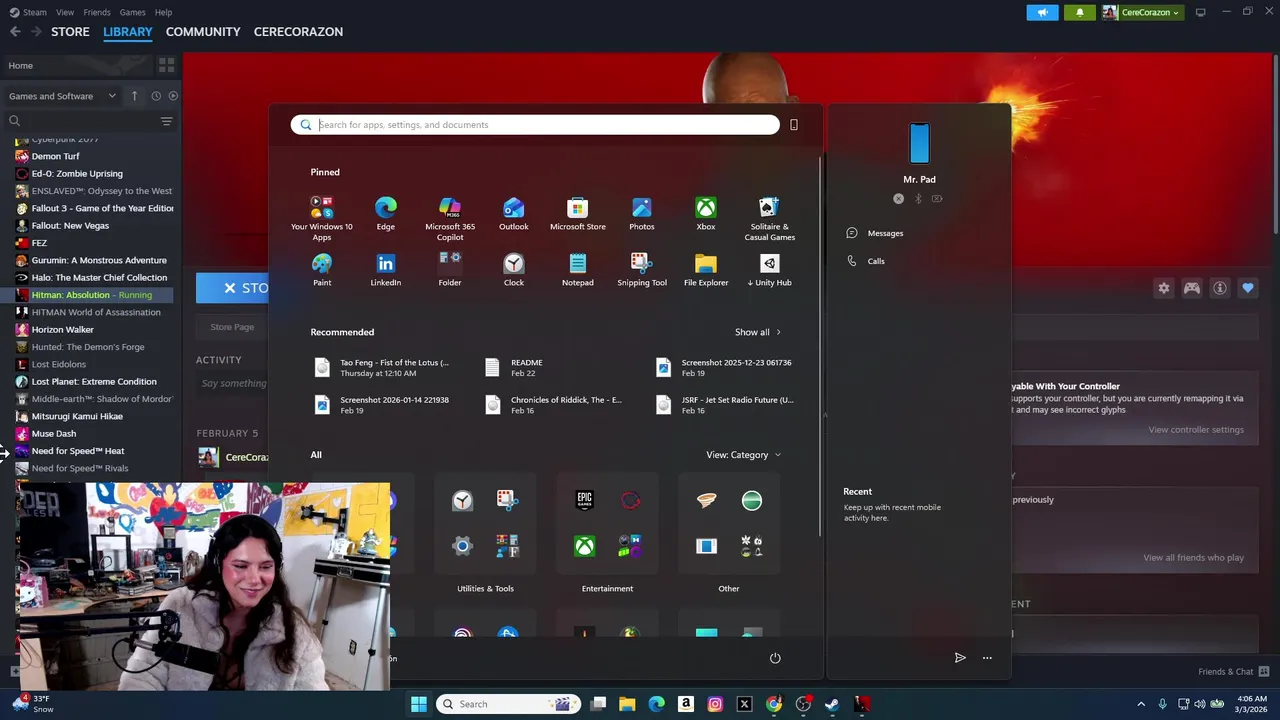Show ready-to-play games filter icon in Steam
The image size is (1280, 720).
(173, 96)
